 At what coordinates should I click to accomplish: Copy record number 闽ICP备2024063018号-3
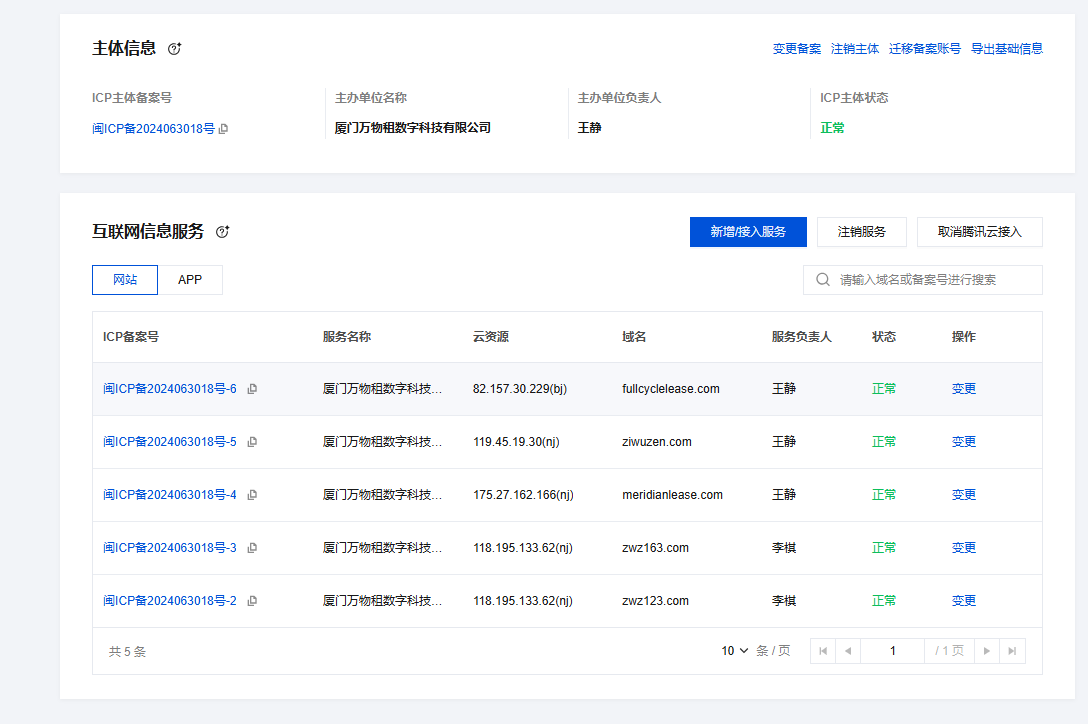point(253,548)
